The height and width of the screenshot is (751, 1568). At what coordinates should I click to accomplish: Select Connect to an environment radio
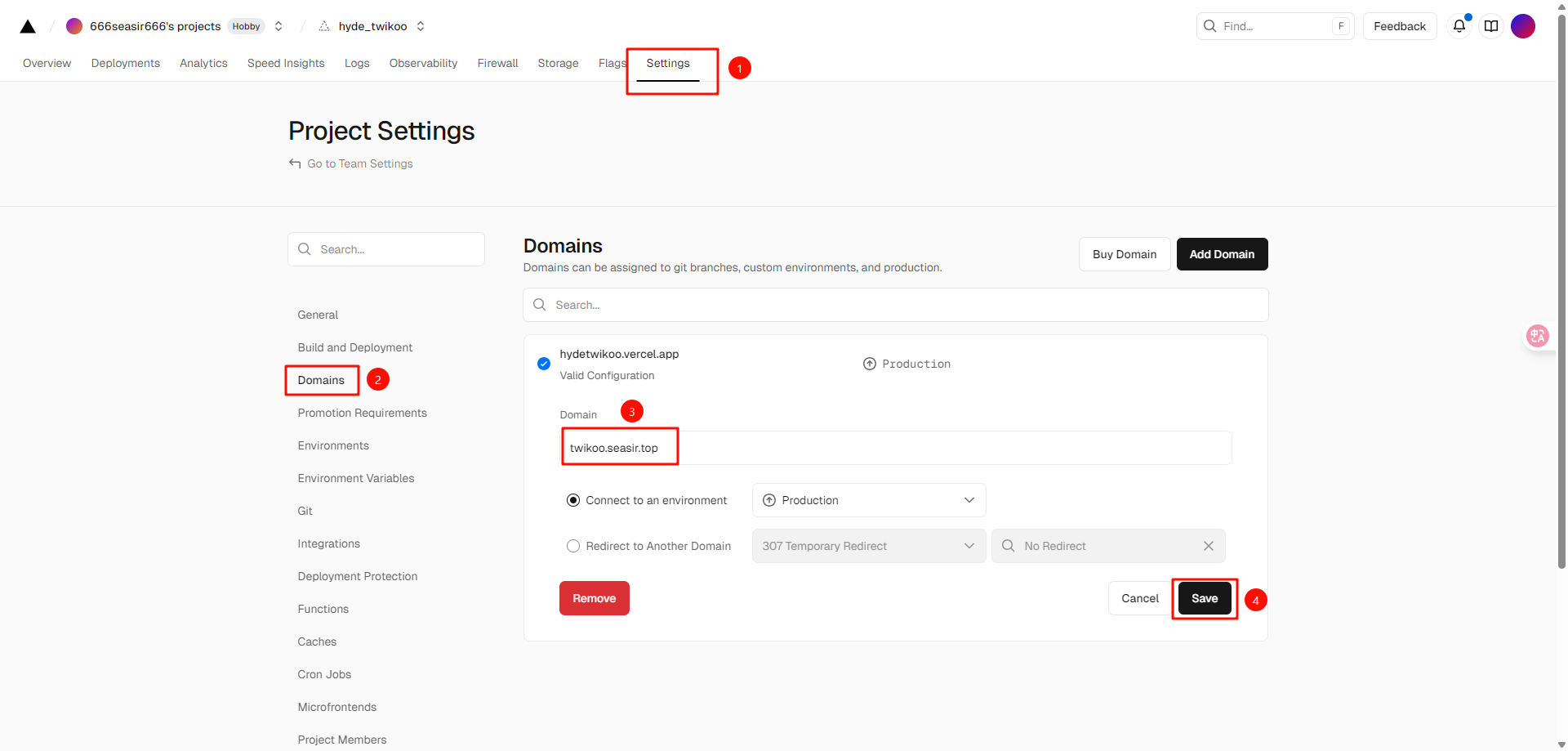[573, 500]
